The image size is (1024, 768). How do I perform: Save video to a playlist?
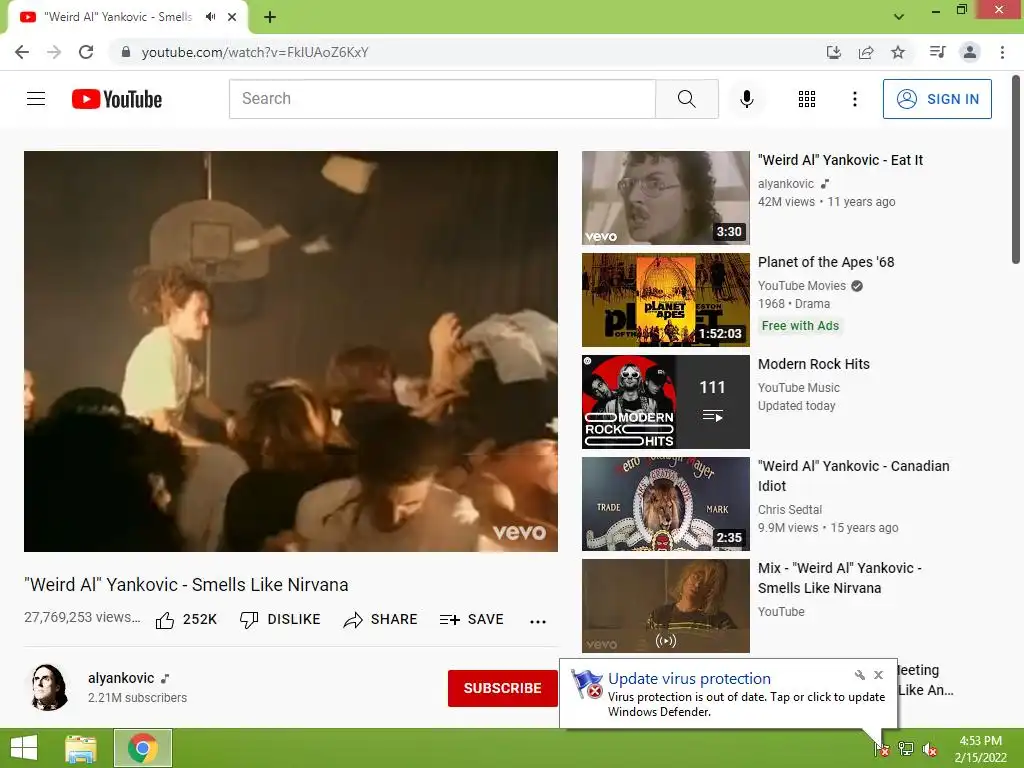[x=471, y=619]
